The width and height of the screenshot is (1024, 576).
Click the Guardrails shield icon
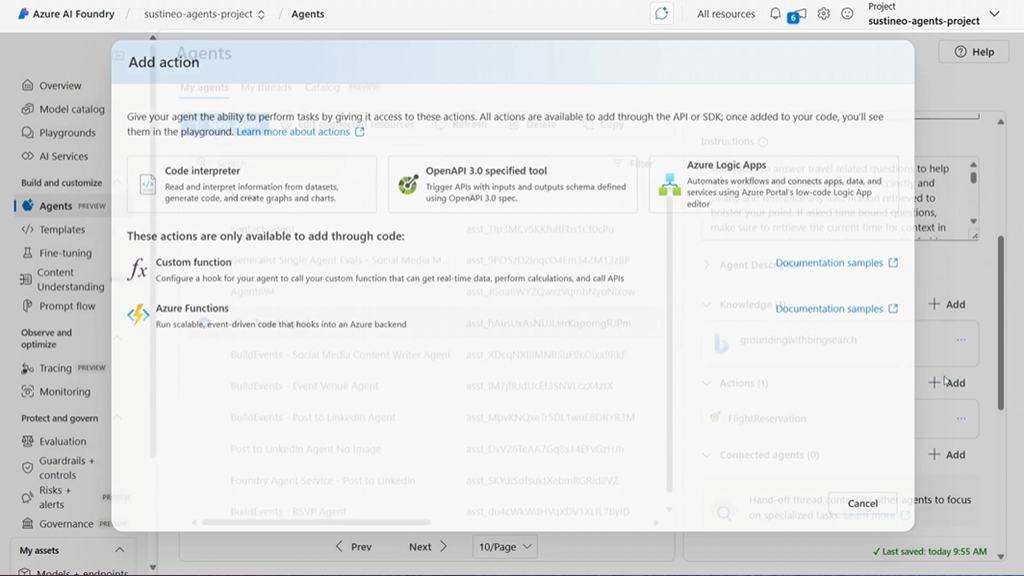point(27,468)
